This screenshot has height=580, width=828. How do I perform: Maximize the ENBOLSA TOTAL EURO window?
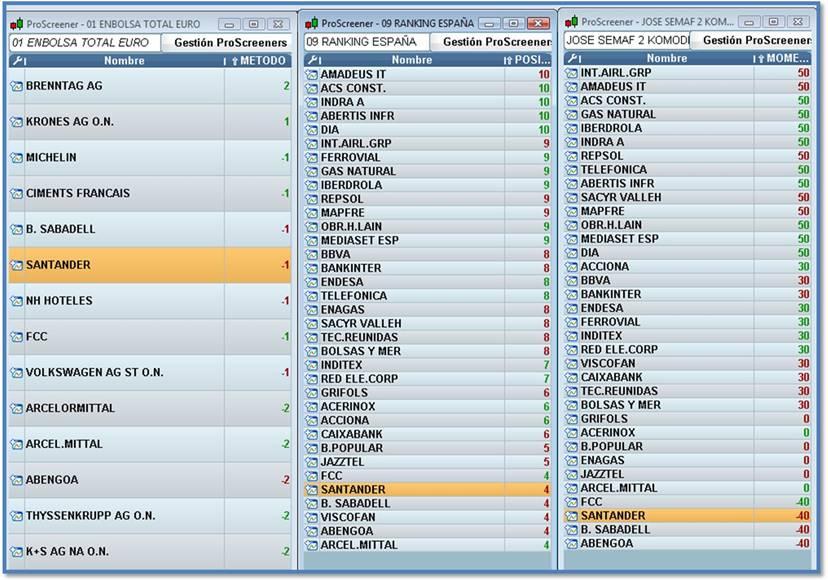pyautogui.click(x=253, y=24)
